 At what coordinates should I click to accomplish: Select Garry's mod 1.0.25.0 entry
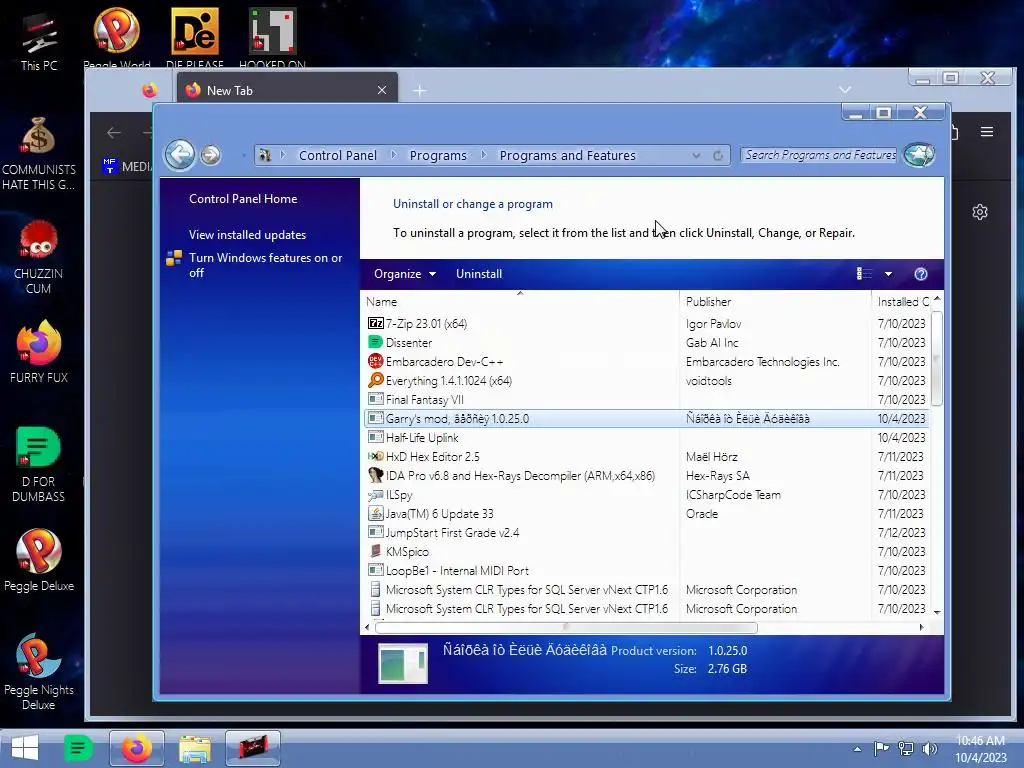(647, 419)
